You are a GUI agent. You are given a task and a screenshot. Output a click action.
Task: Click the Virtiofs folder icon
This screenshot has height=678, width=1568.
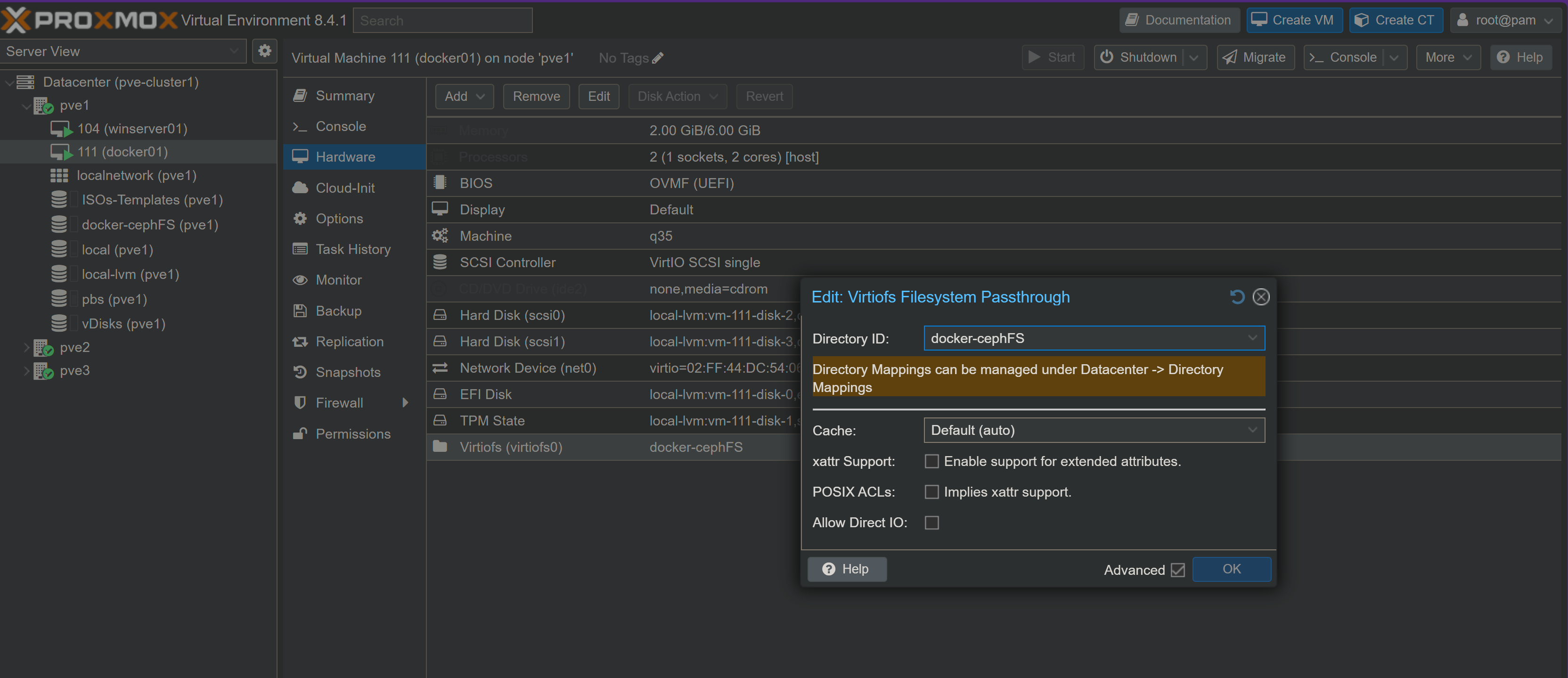click(440, 447)
